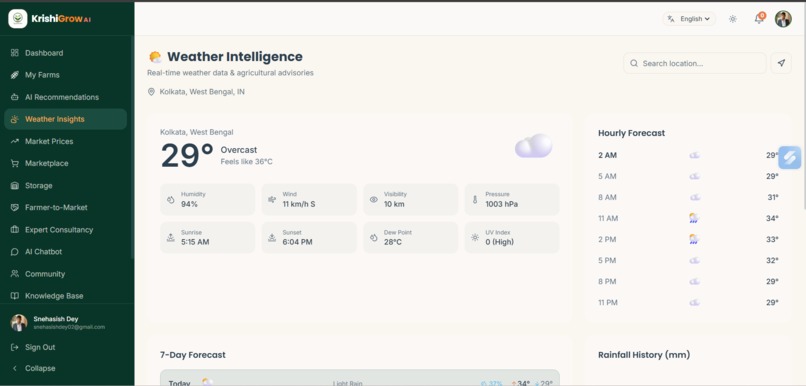Image resolution: width=806 pixels, height=386 pixels.
Task: Collapse the sidebar
Action: 65,369
